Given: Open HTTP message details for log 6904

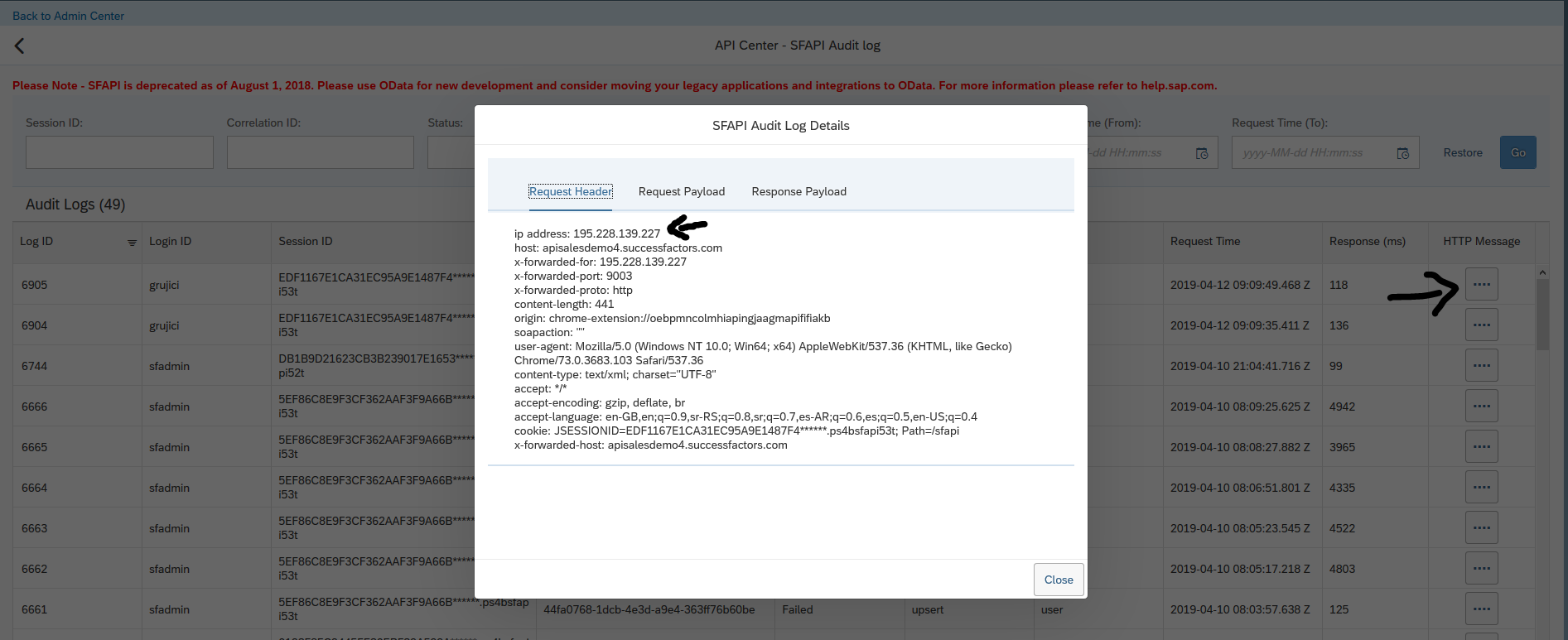Looking at the screenshot, I should pos(1482,325).
